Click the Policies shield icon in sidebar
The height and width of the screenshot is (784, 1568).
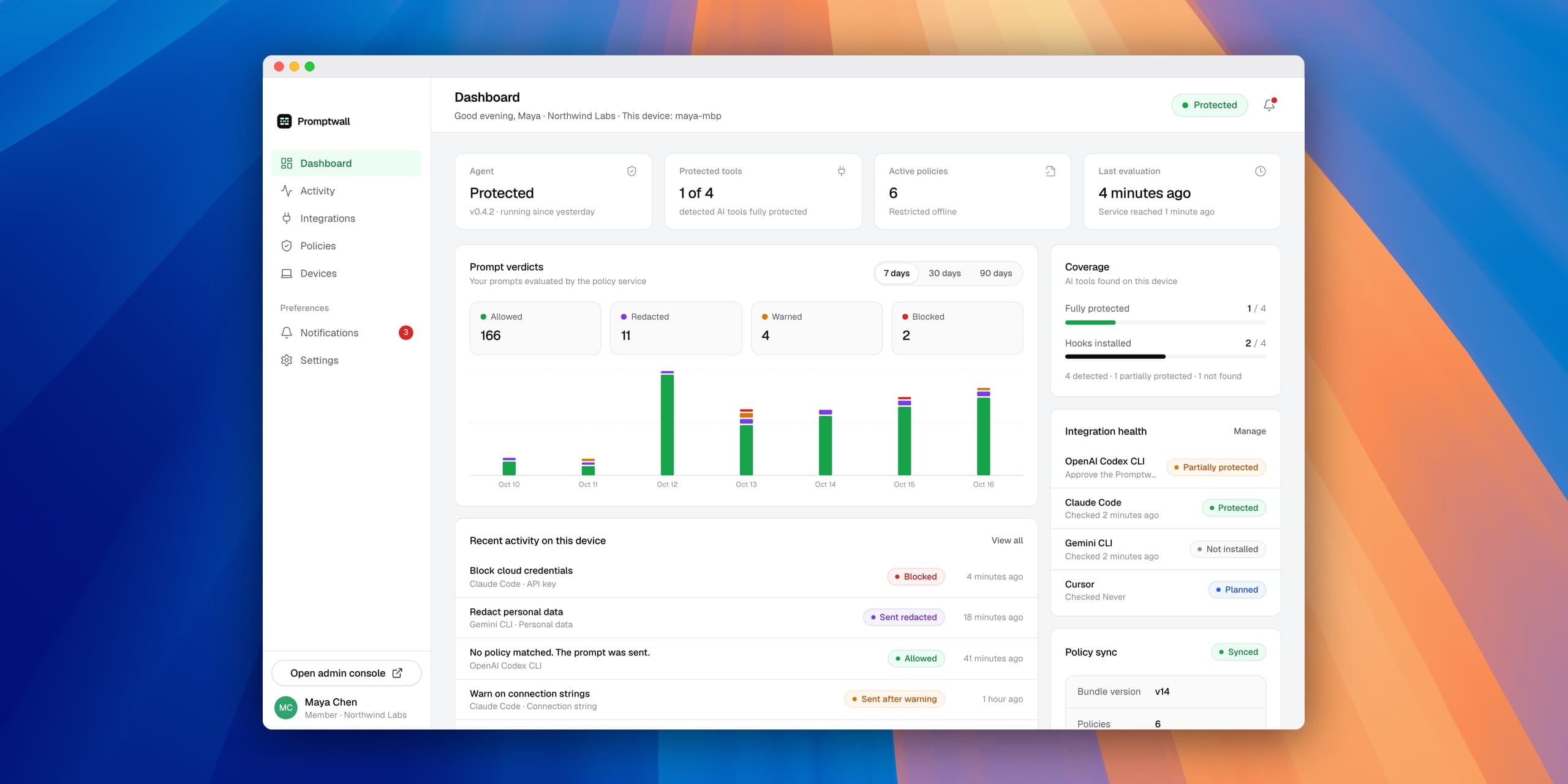point(286,246)
